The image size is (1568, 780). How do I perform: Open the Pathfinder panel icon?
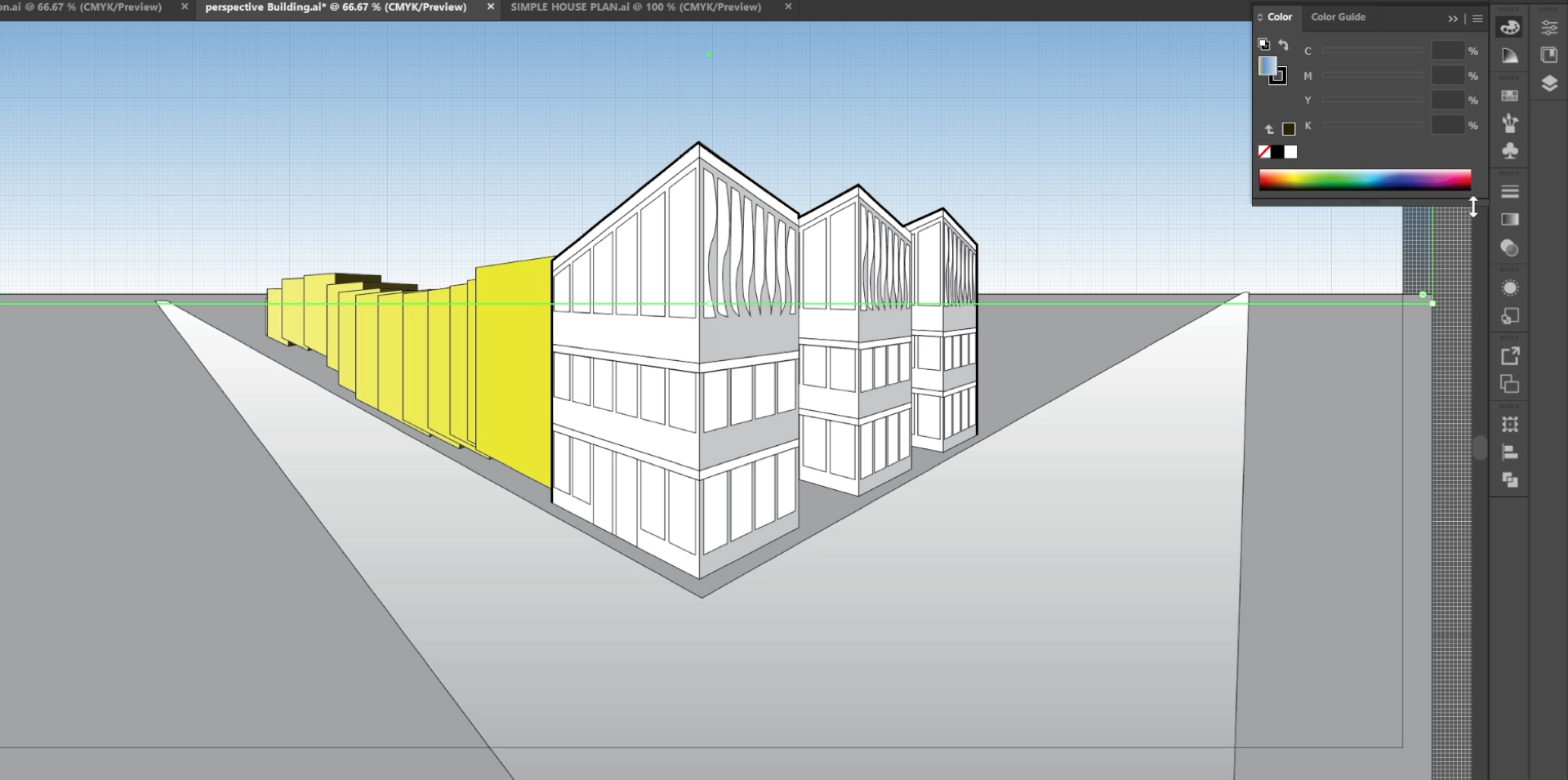pyautogui.click(x=1509, y=480)
